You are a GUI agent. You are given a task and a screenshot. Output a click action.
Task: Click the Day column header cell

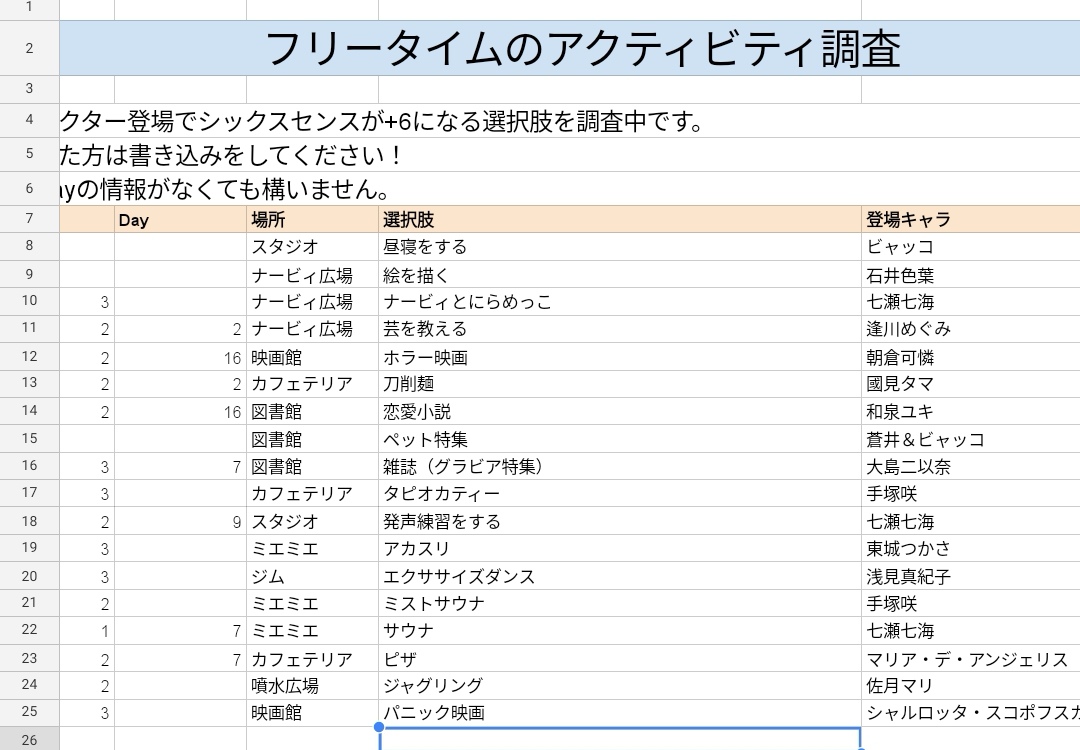coord(180,220)
